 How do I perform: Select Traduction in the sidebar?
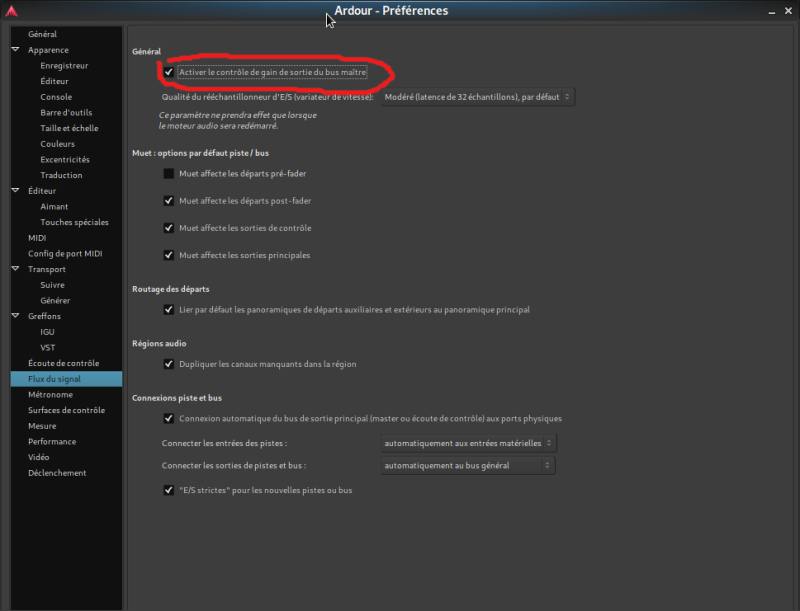click(61, 175)
